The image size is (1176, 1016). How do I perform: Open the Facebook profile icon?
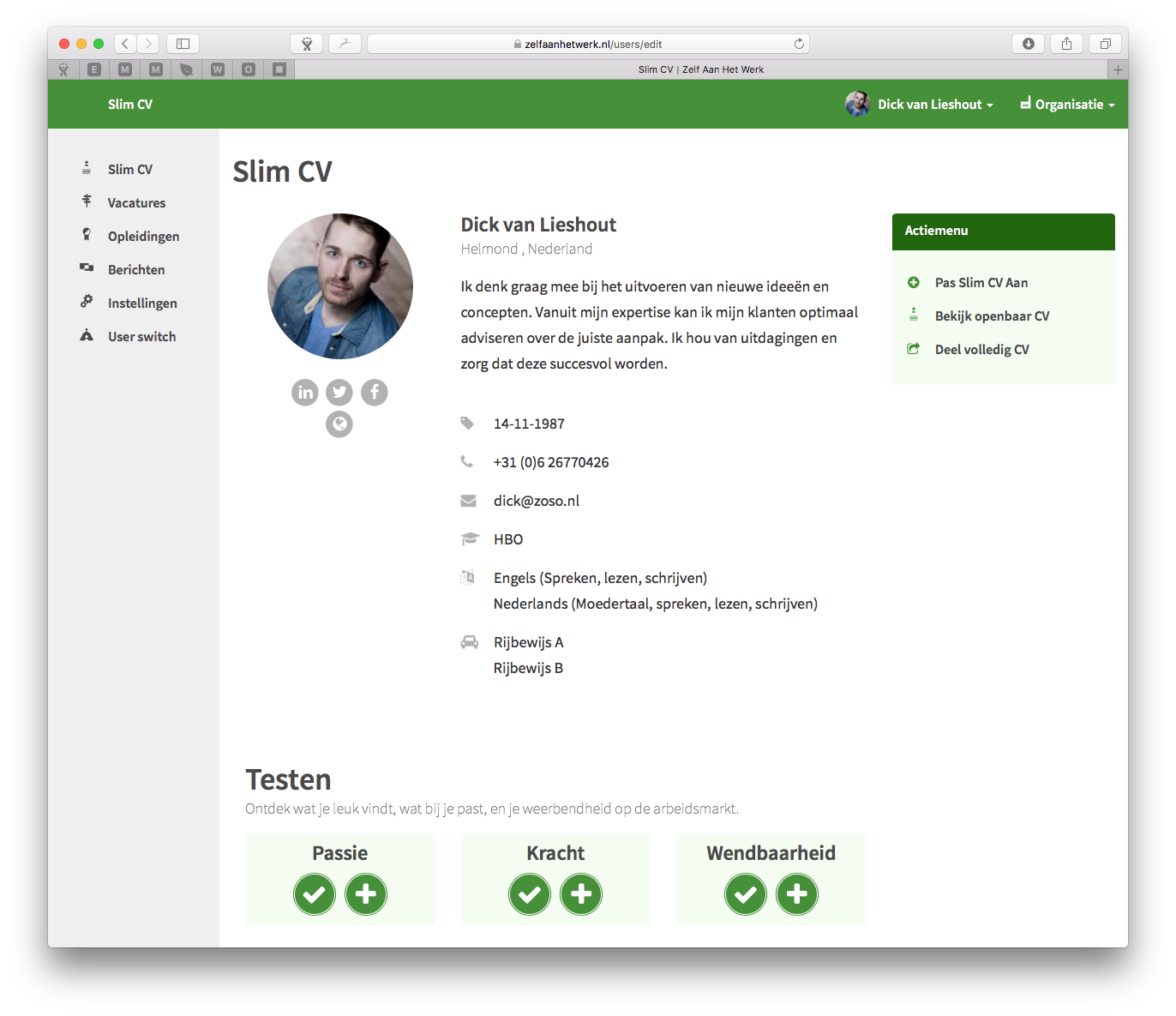[375, 393]
